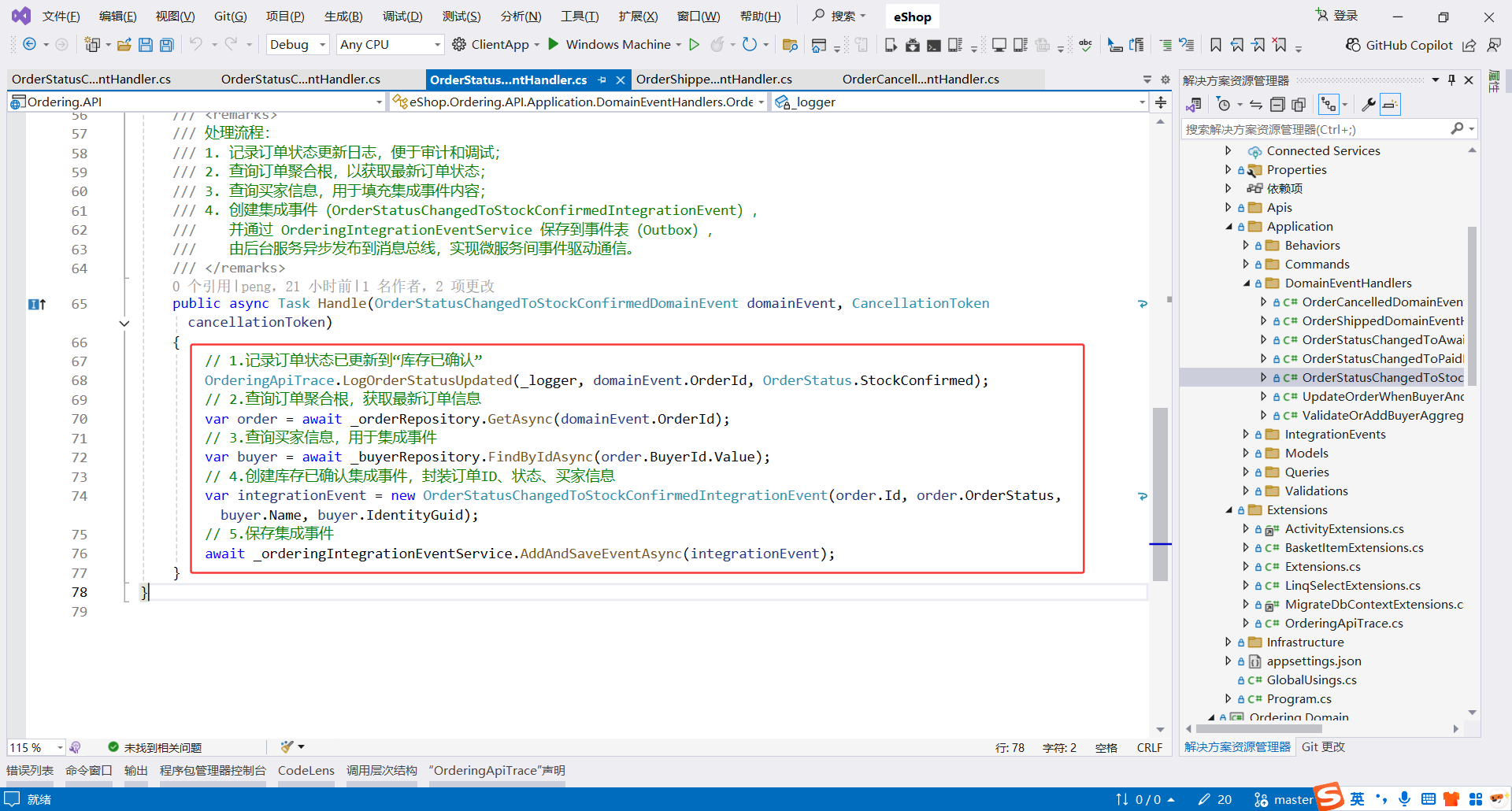Toggle the split editor window button
Image resolution: width=1512 pixels, height=811 pixels.
coord(1161,102)
